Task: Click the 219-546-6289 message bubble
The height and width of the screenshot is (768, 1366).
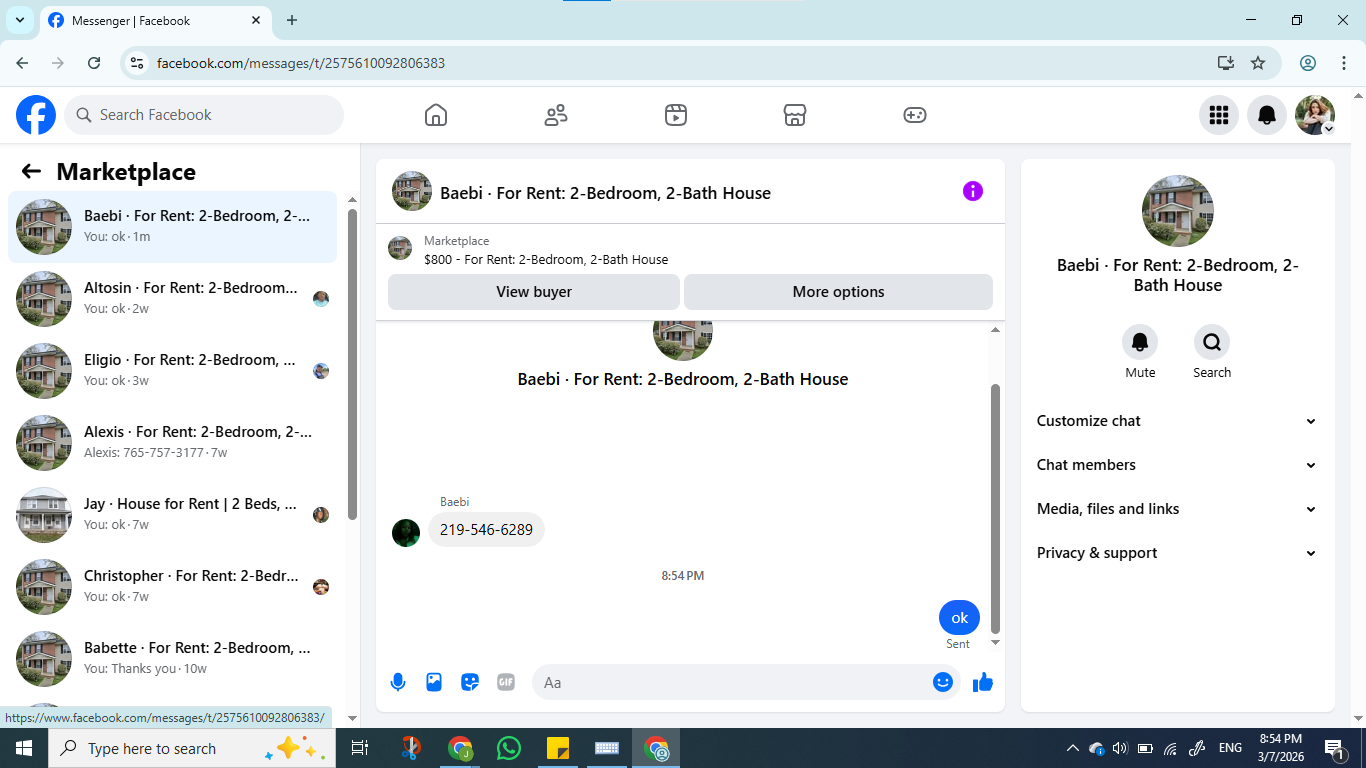Action: pos(486,530)
